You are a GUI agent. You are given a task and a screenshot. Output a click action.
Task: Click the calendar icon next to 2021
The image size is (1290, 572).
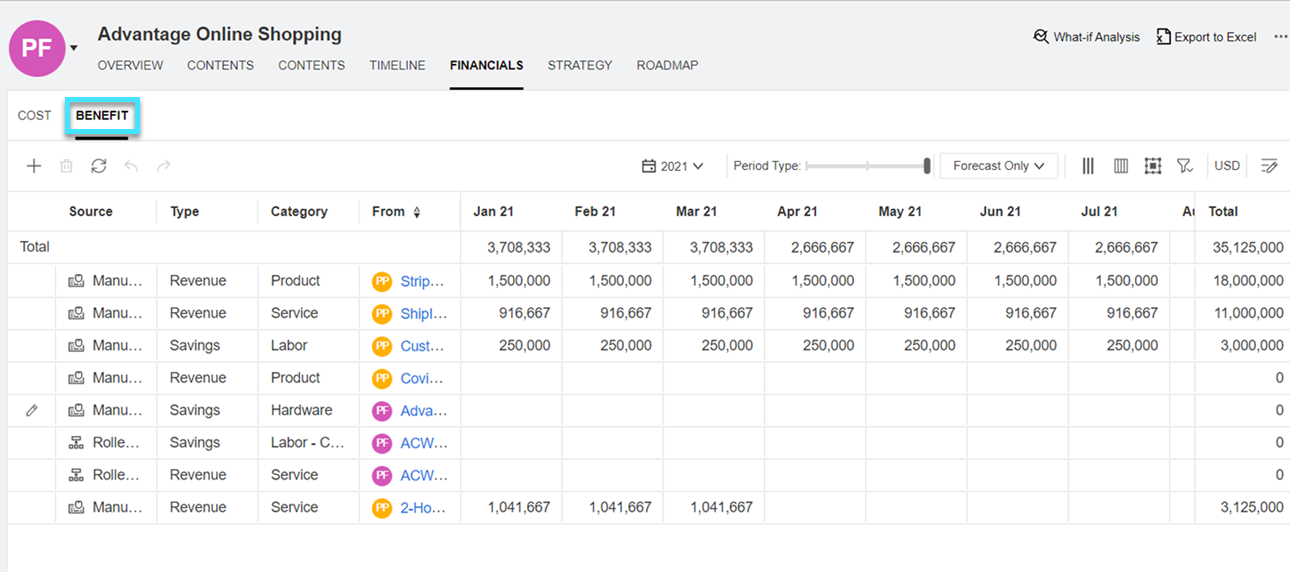click(x=648, y=166)
